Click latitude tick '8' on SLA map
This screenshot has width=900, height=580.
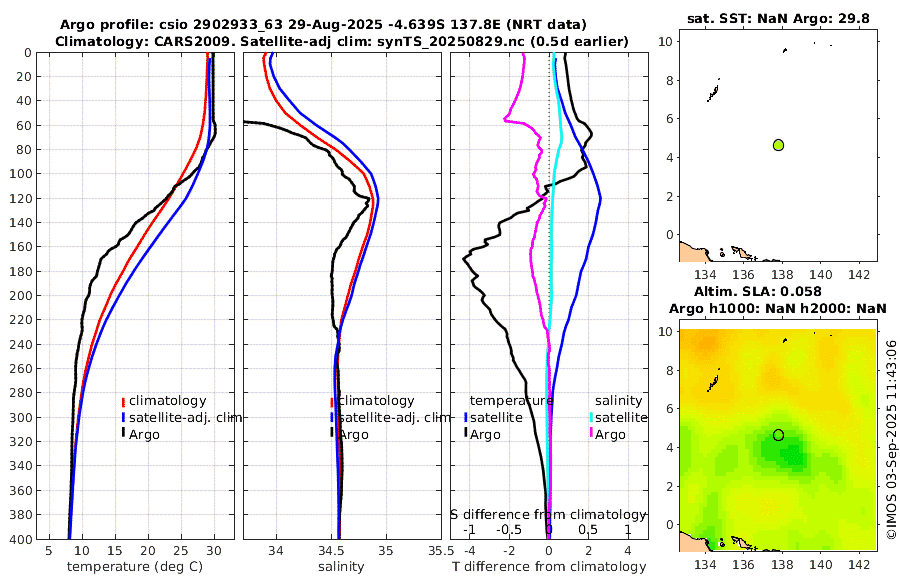click(x=669, y=370)
